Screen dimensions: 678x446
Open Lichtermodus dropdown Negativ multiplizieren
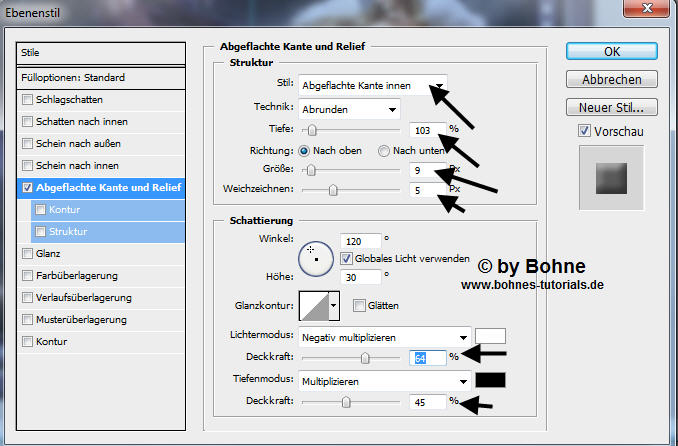click(384, 337)
